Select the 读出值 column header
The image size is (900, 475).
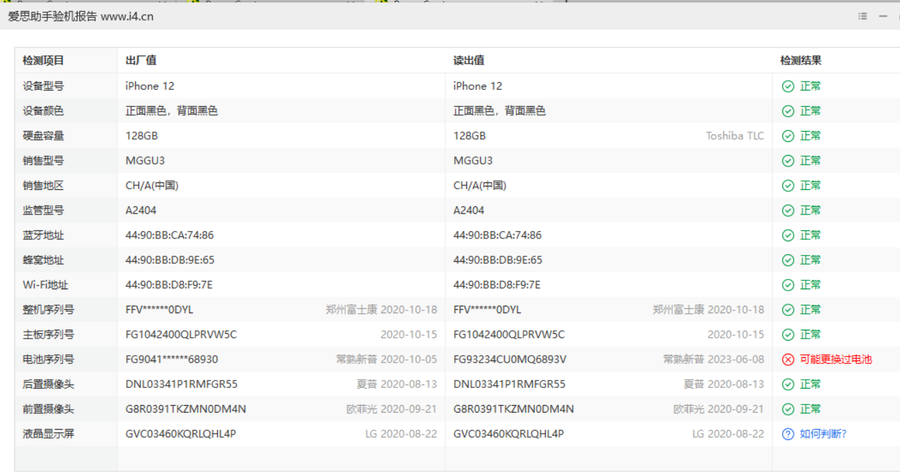click(469, 61)
